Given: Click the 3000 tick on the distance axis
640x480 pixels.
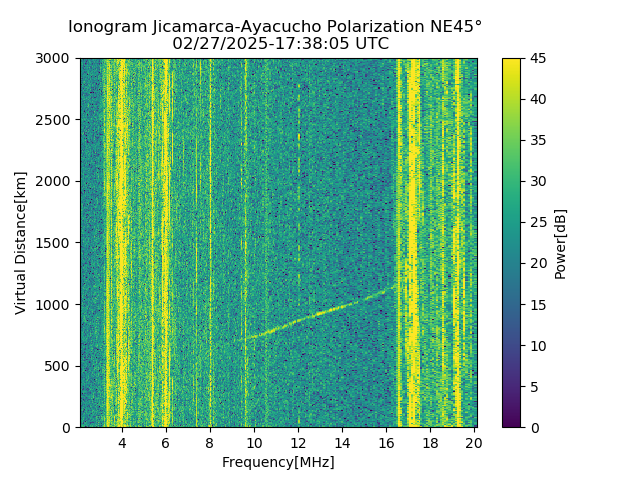Looking at the screenshot, I should click(x=52, y=59).
